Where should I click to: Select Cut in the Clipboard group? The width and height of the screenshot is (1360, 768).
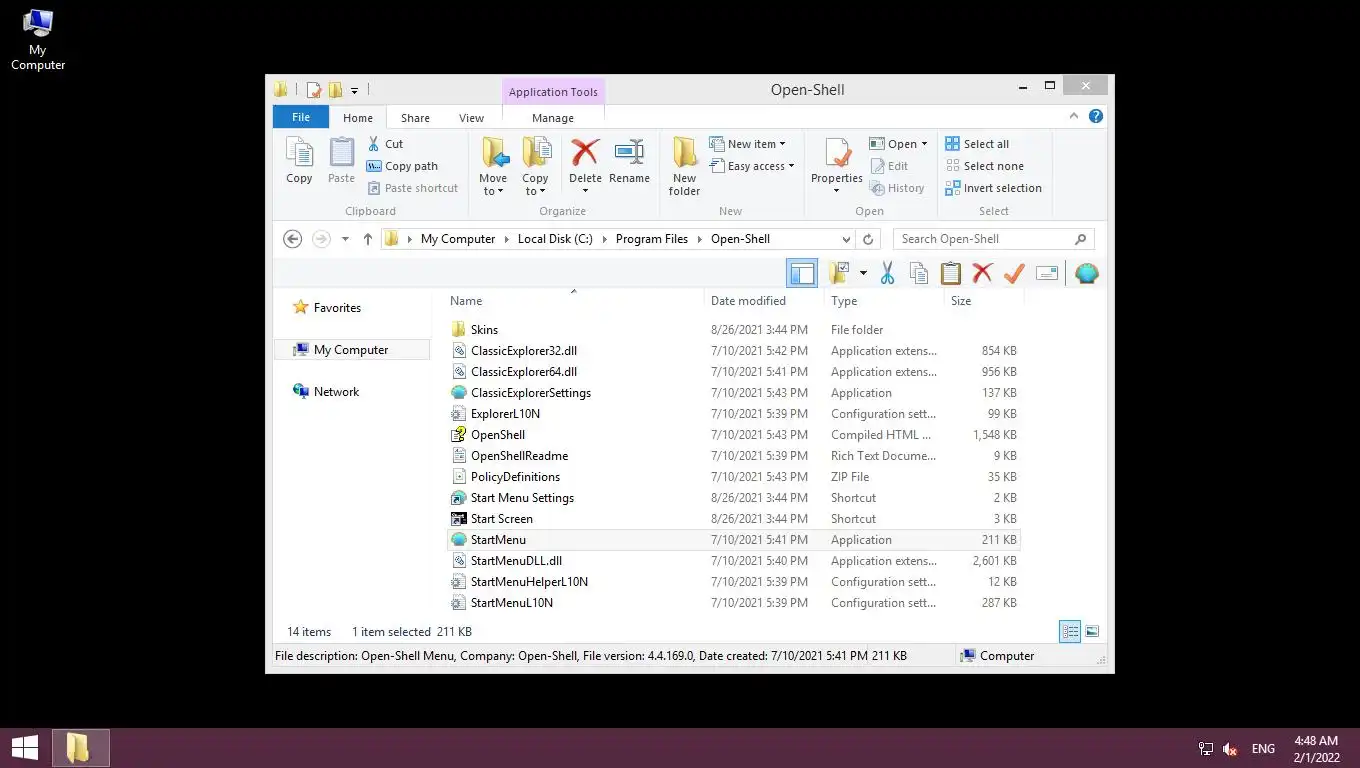385,144
